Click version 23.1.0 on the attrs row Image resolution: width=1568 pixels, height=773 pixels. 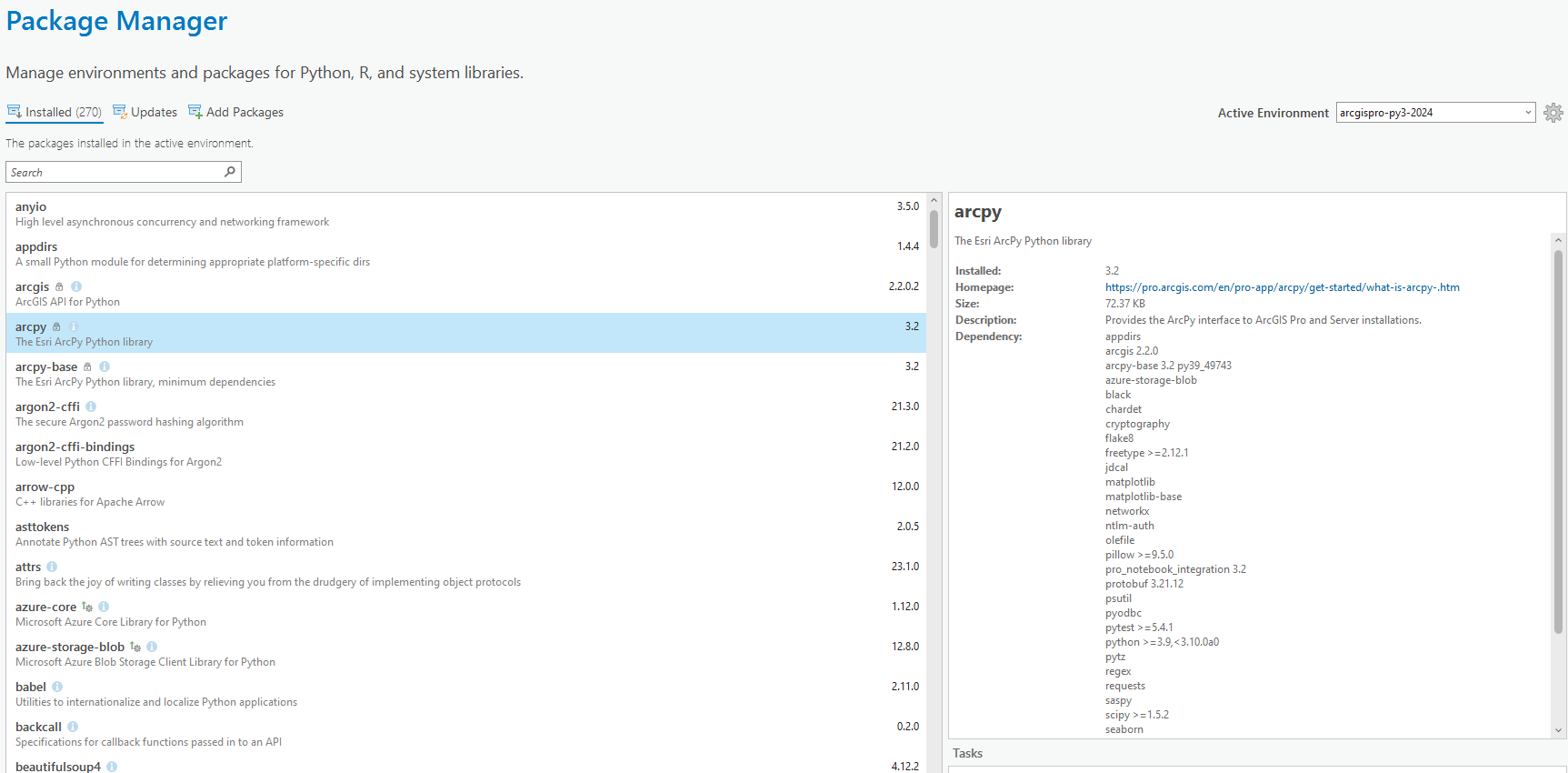[905, 567]
